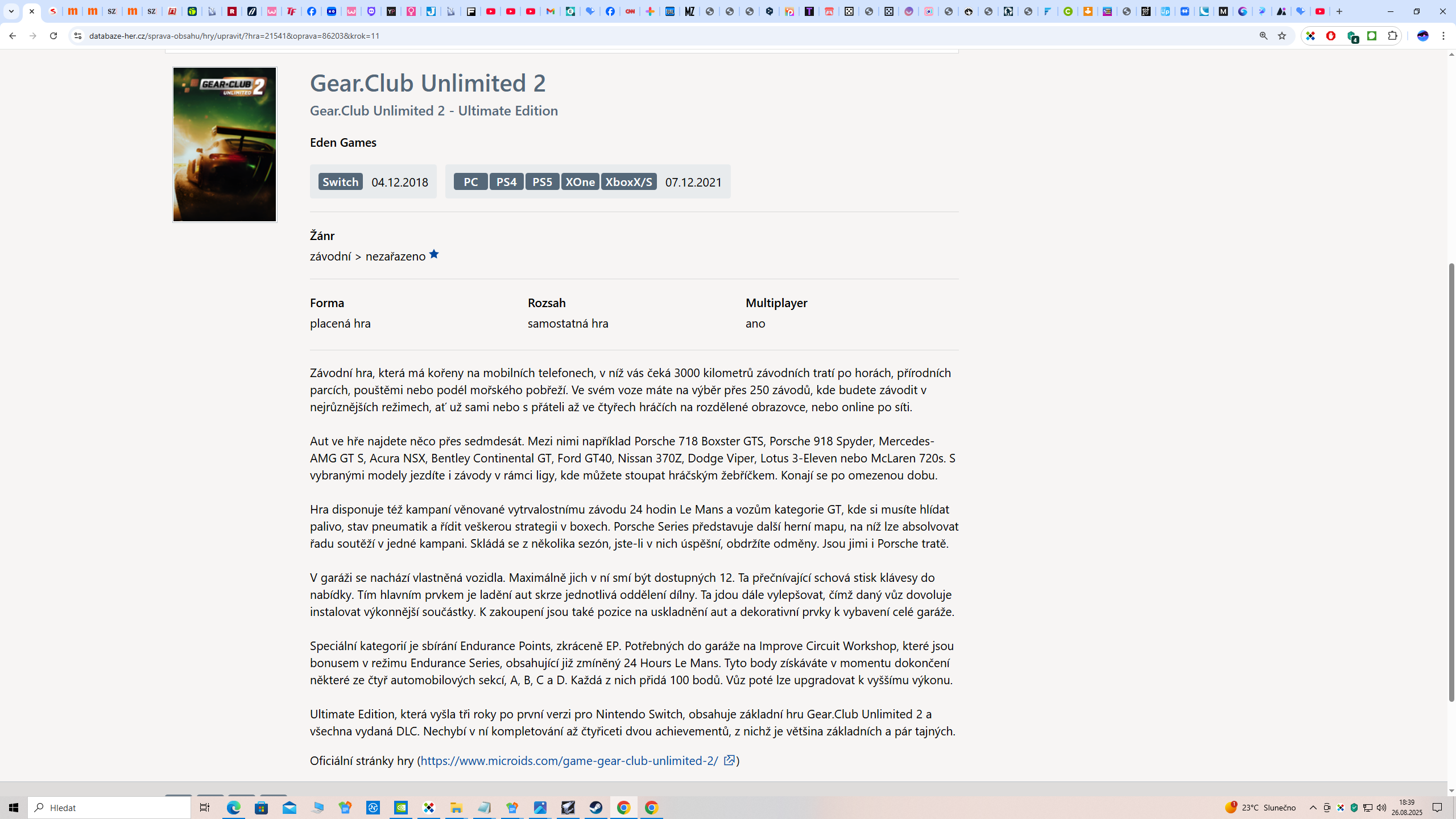Open the zoom magnifier icon in address bar
Viewport: 1456px width, 819px height.
point(1263,36)
